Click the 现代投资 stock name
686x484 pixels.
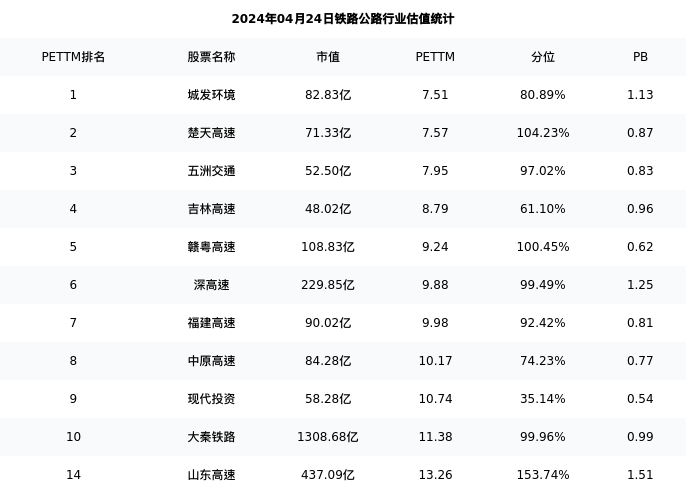pyautogui.click(x=211, y=399)
